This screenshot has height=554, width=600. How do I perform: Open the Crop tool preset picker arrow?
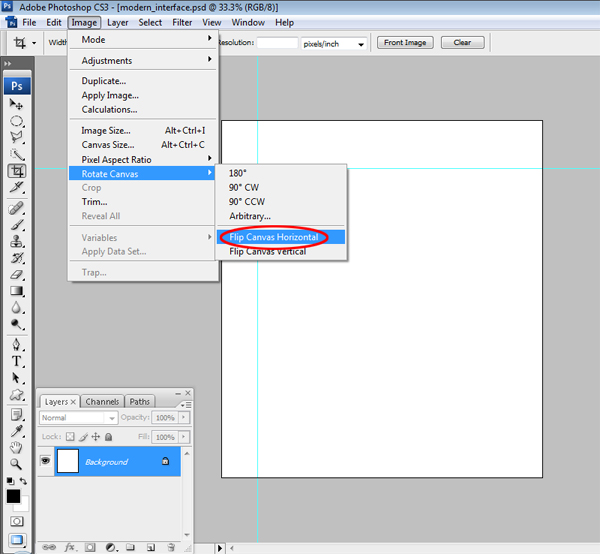pos(34,43)
